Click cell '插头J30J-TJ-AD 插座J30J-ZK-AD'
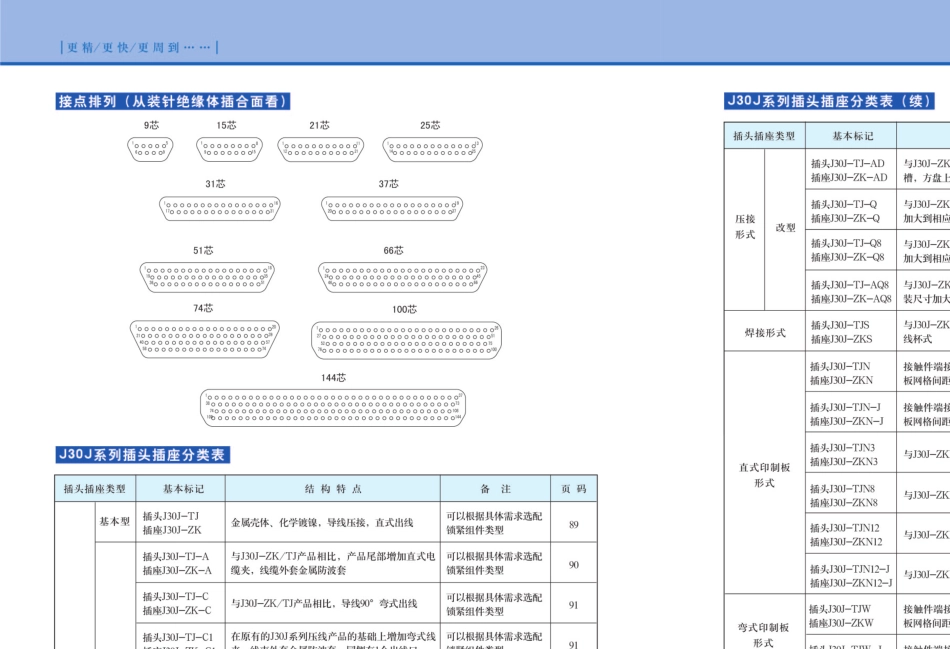The height and width of the screenshot is (649, 950). click(849, 170)
